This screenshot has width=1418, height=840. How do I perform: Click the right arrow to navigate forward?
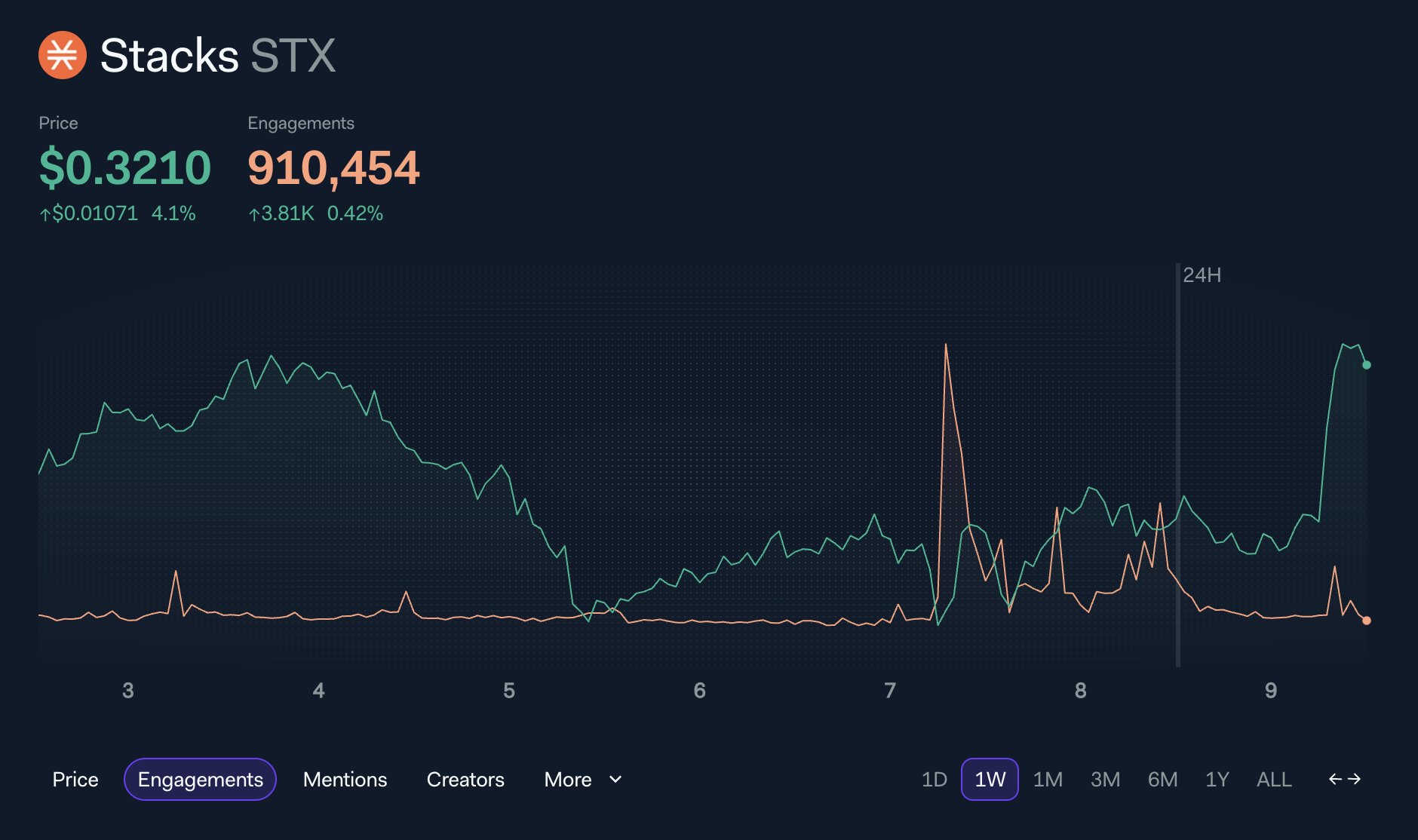coord(1355,779)
